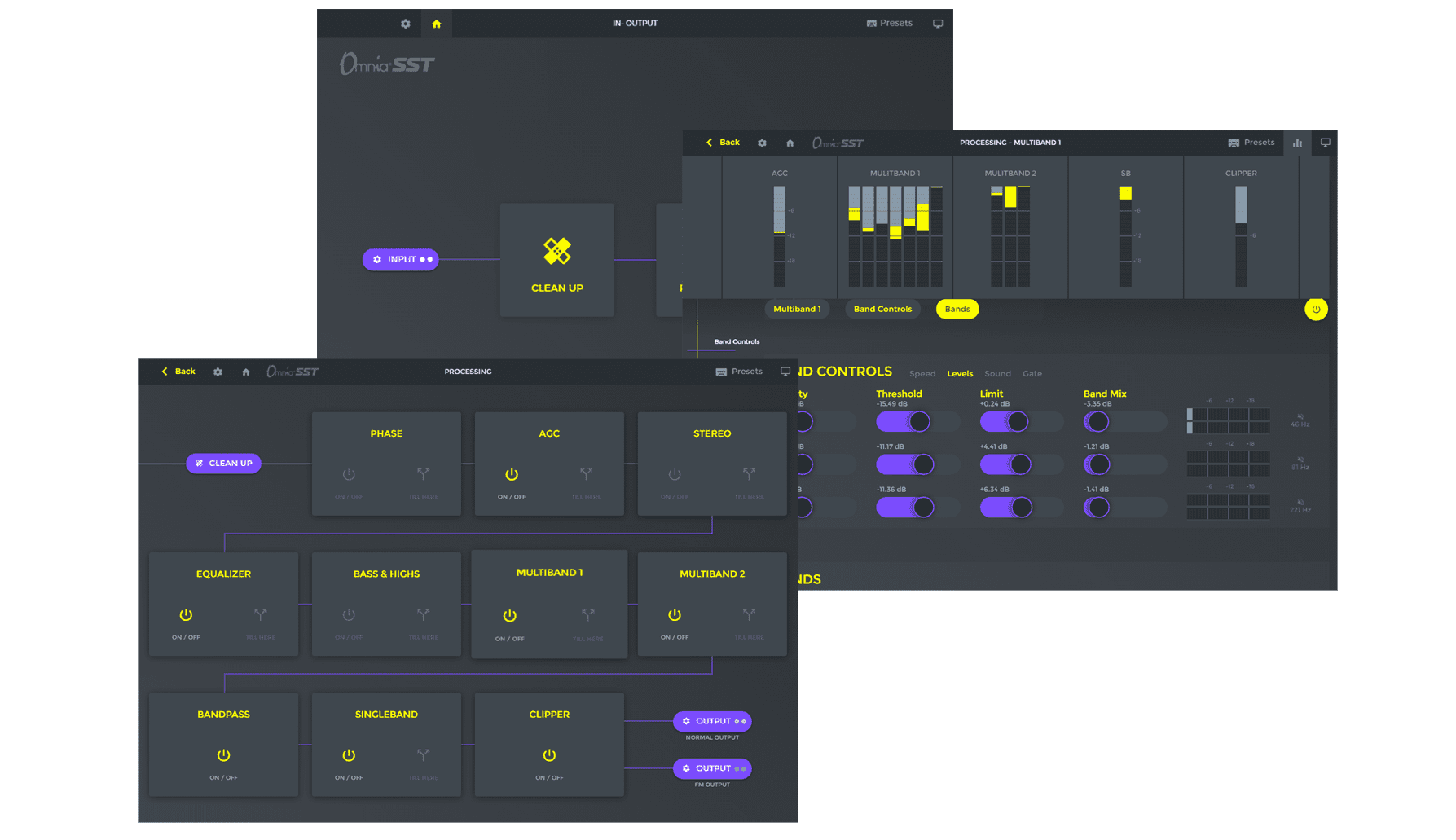Set MULTIBAND 2 till-here split icon
This screenshot has height=840, width=1456.
tap(749, 614)
